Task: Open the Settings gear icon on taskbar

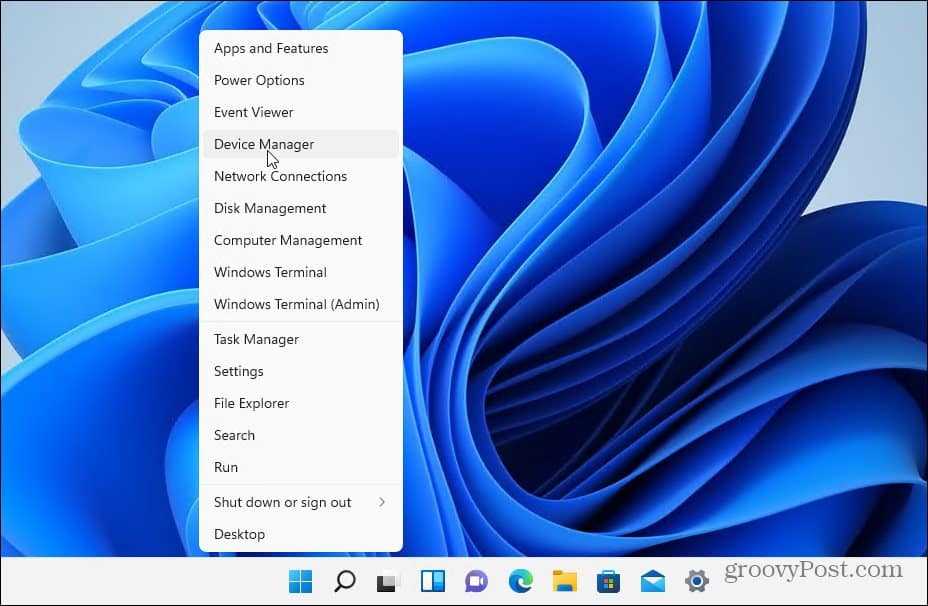Action: (x=697, y=581)
